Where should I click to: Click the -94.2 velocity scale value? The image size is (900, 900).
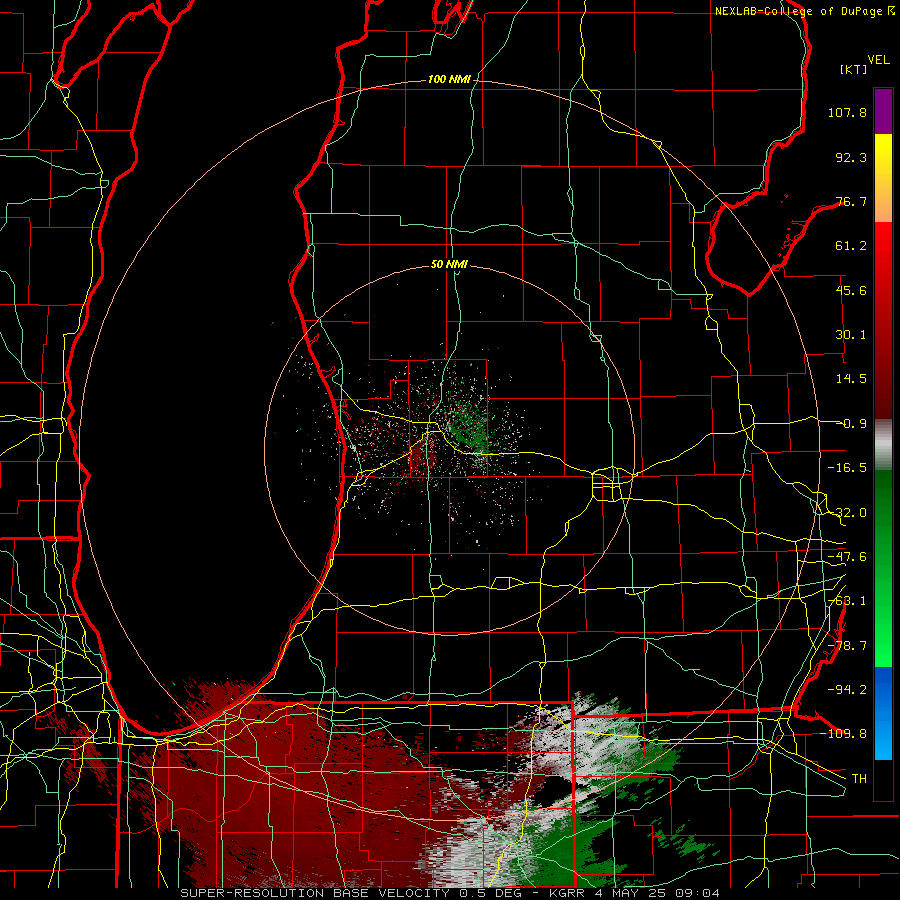847,689
